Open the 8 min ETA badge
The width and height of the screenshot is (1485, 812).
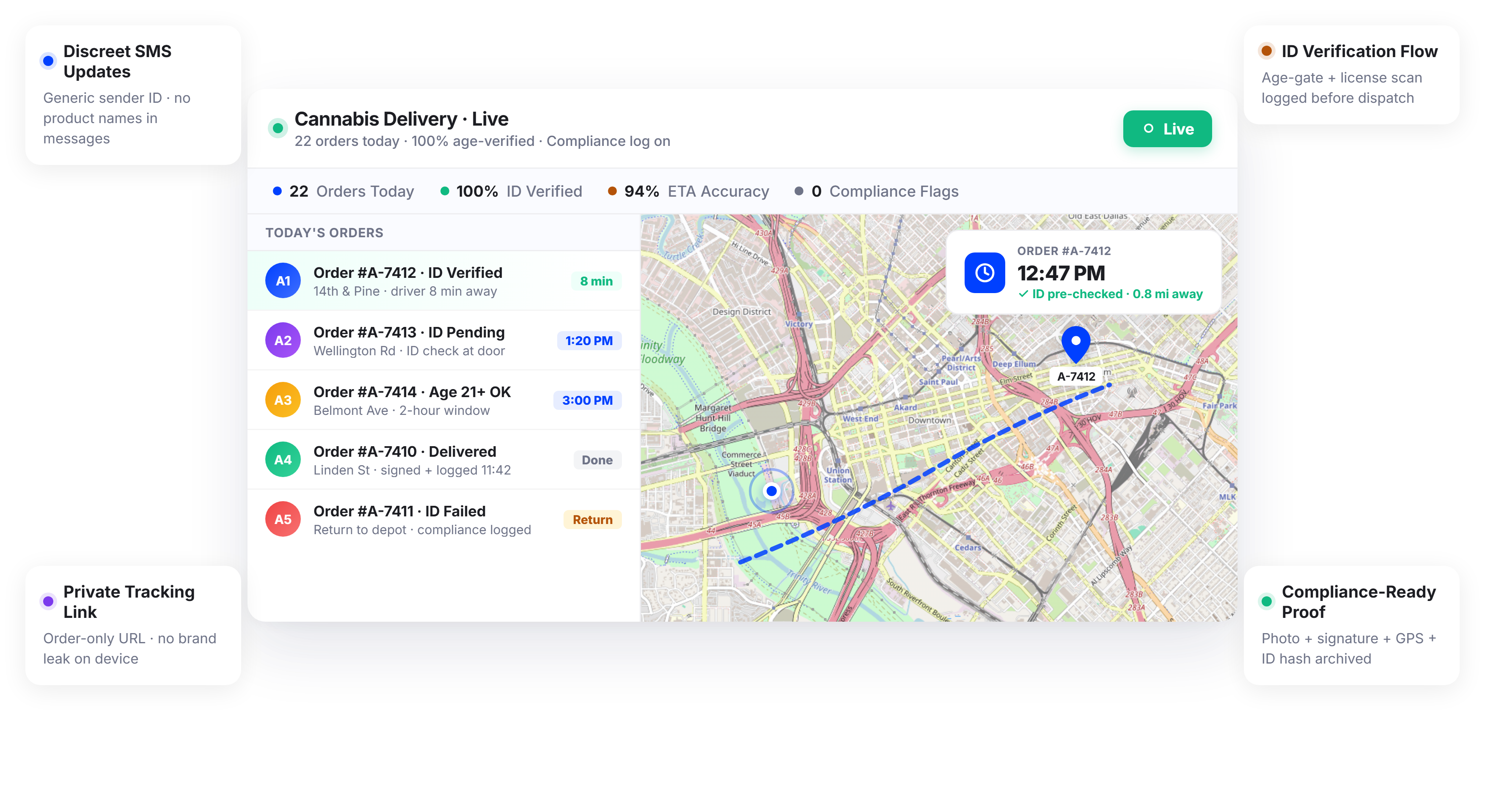596,281
